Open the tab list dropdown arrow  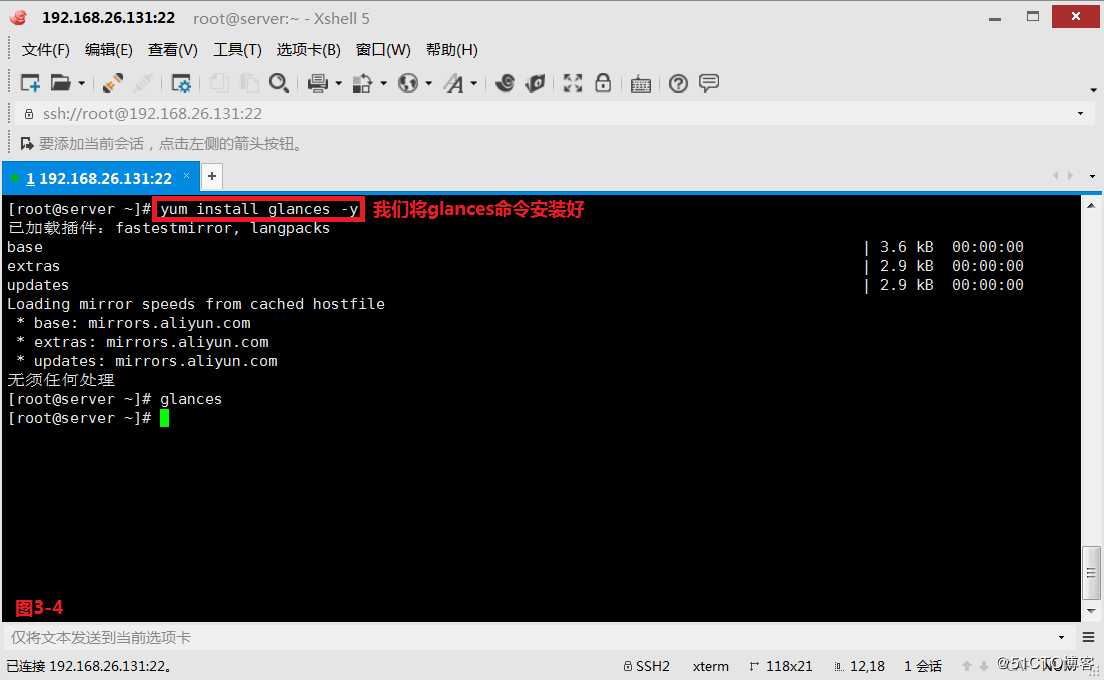coord(1092,176)
